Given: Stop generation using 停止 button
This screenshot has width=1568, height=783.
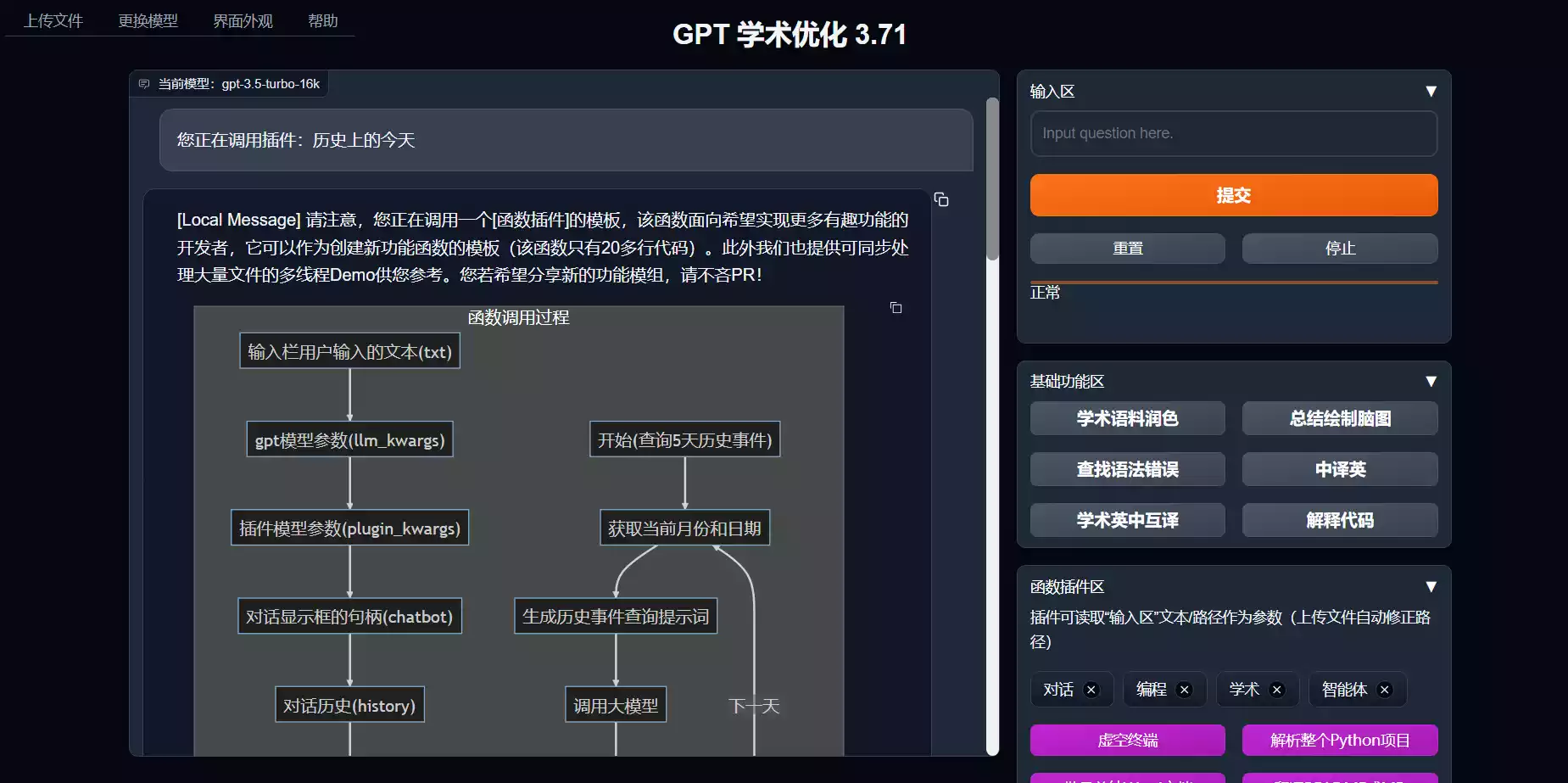Looking at the screenshot, I should pyautogui.click(x=1339, y=248).
